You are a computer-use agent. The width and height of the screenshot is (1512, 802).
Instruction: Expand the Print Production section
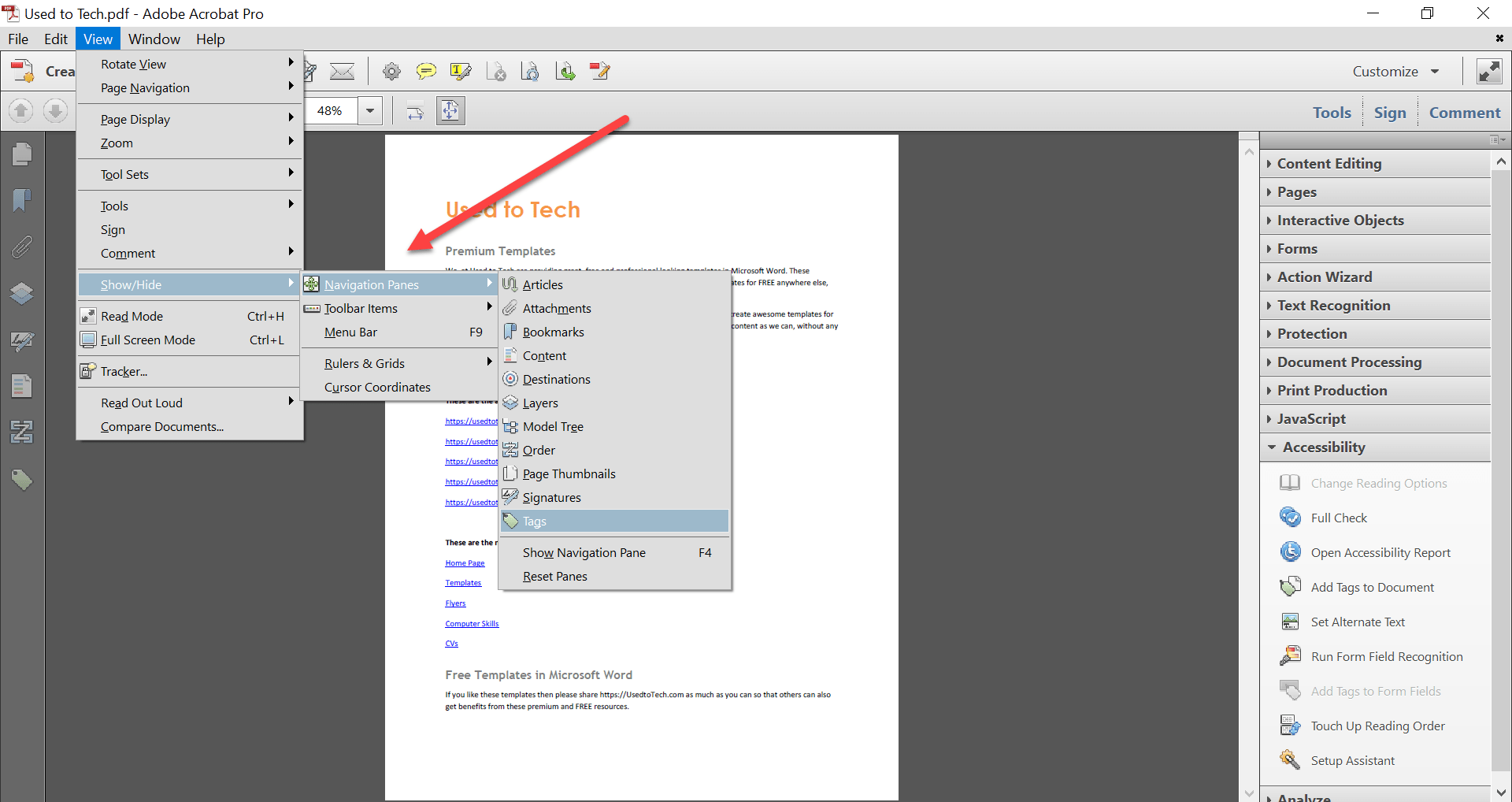1376,390
